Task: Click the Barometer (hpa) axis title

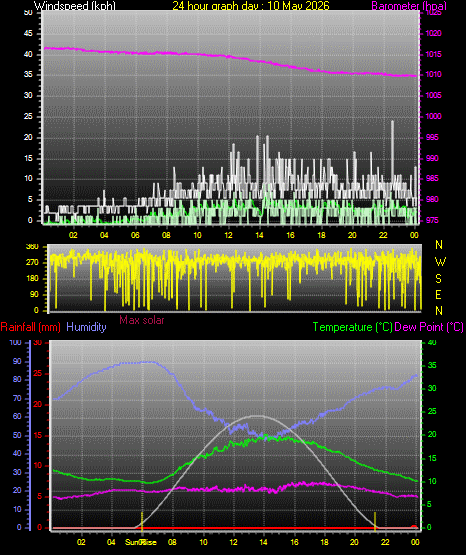Action: [x=409, y=6]
